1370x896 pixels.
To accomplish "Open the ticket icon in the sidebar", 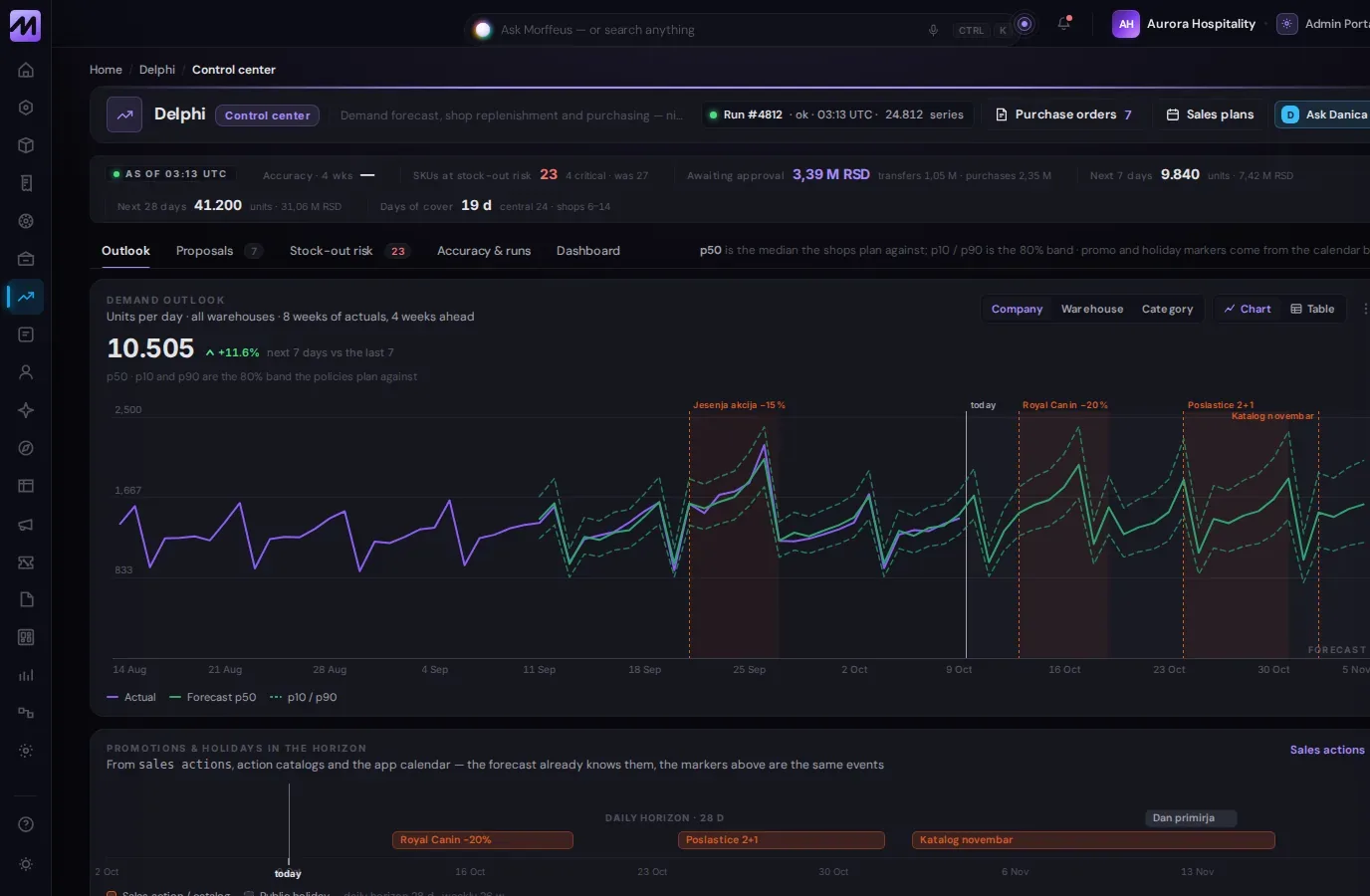I will (26, 561).
